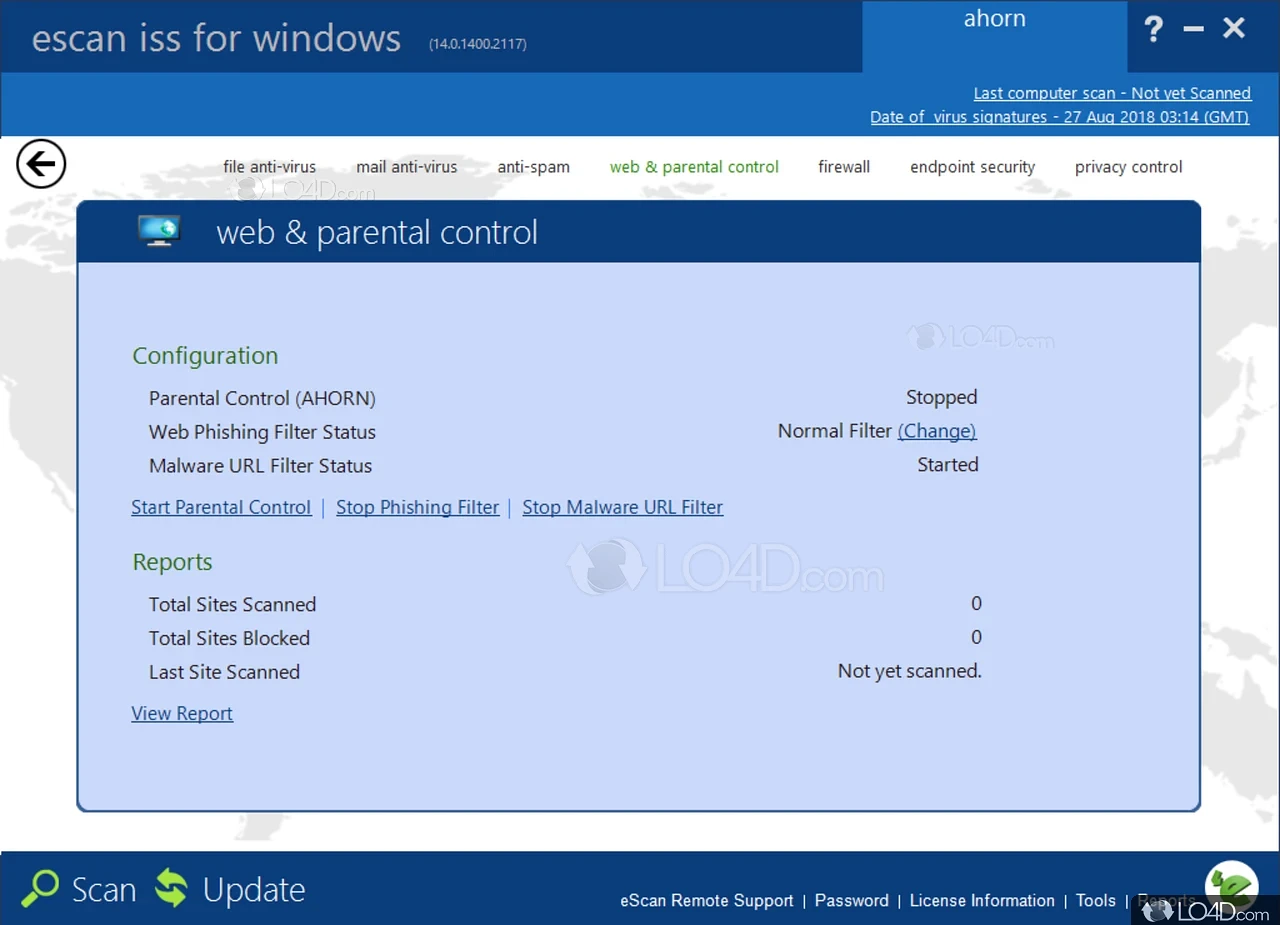Screen dimensions: 1280x925
Task: Click the ahorn user tab
Action: pos(995,36)
